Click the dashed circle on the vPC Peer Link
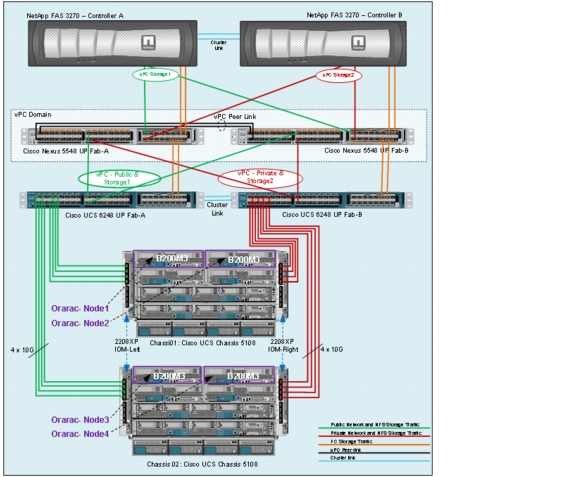Viewport: 578px width, 477px height. (222, 126)
